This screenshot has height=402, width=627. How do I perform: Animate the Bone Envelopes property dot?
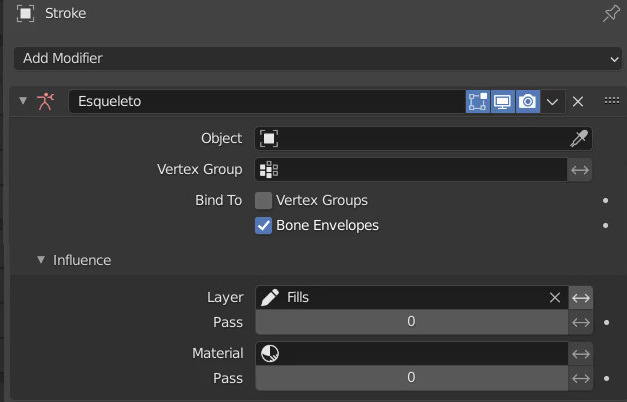605,226
